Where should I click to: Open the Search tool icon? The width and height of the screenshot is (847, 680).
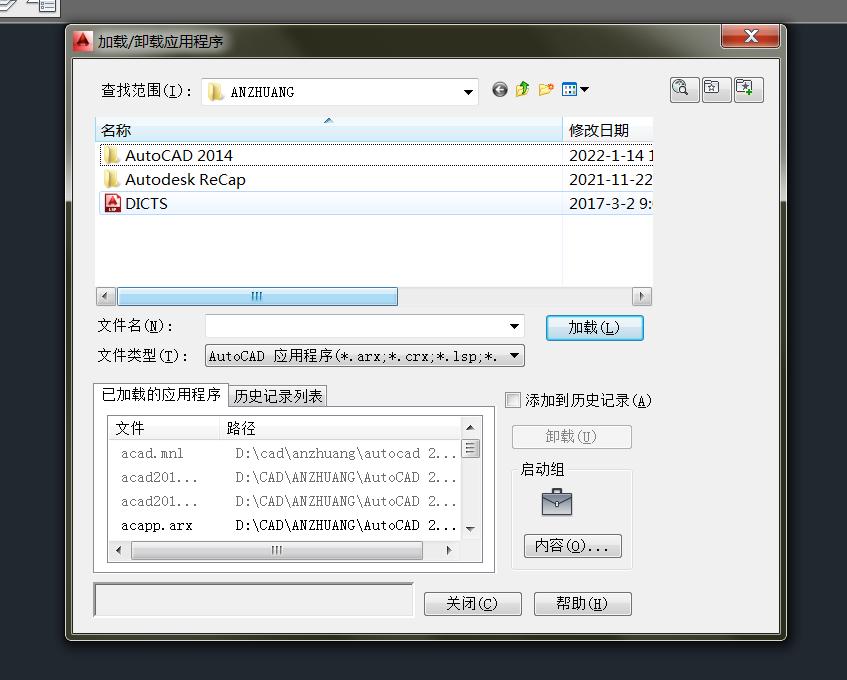[x=684, y=89]
